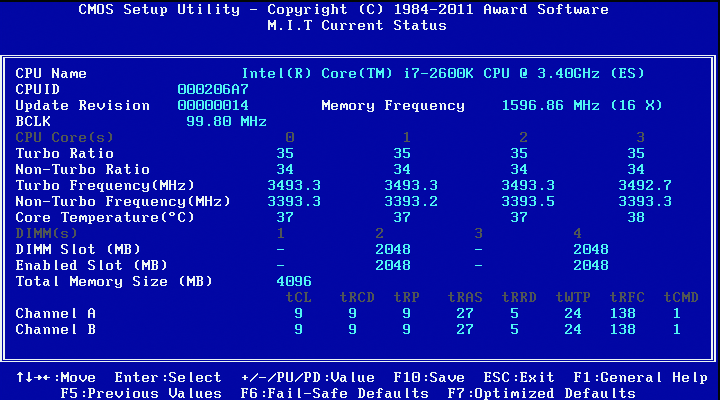Select the Update Revision value 00000014
The height and width of the screenshot is (400, 720).
213,105
